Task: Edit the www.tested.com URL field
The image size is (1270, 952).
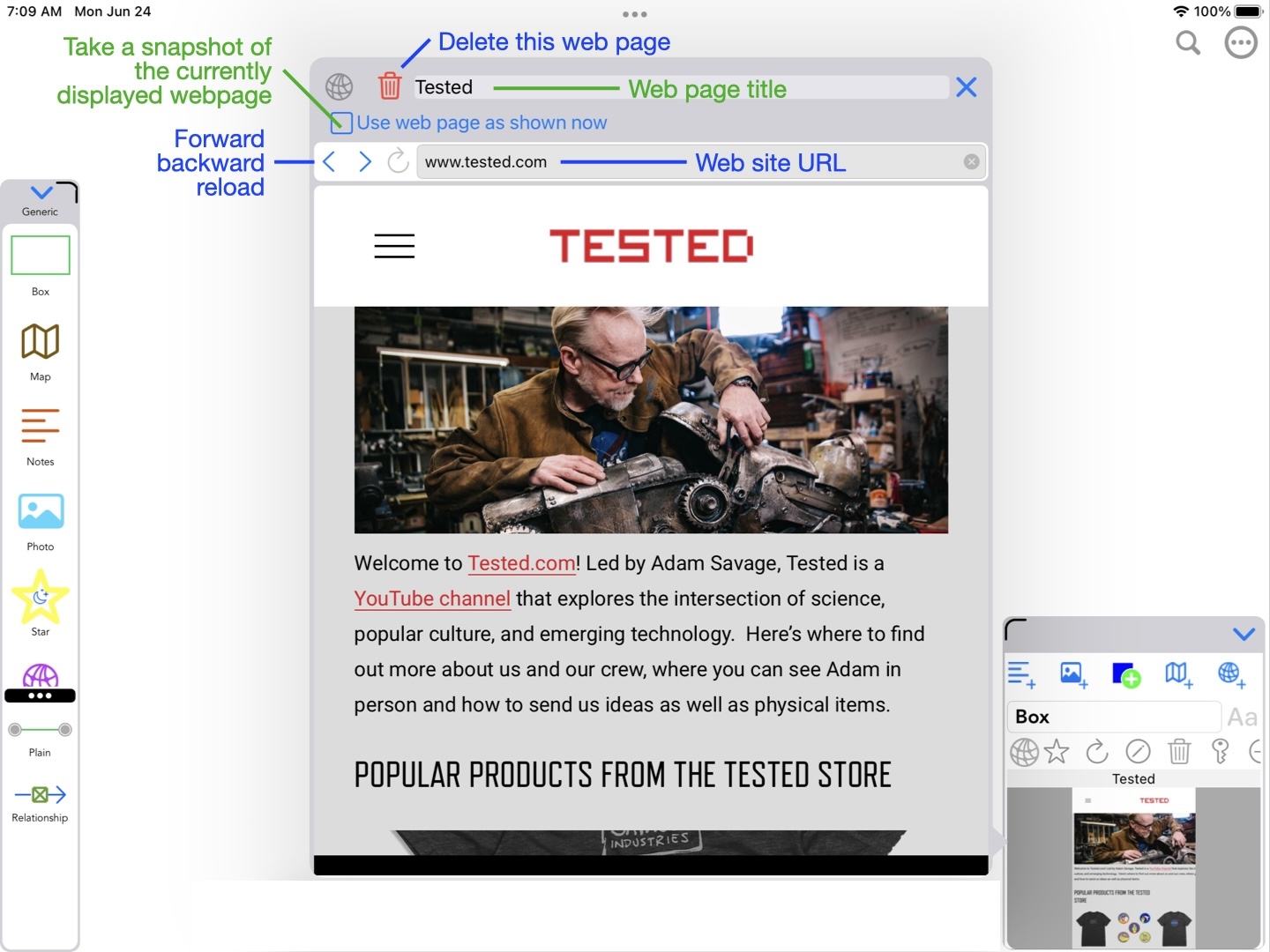Action: 701,162
